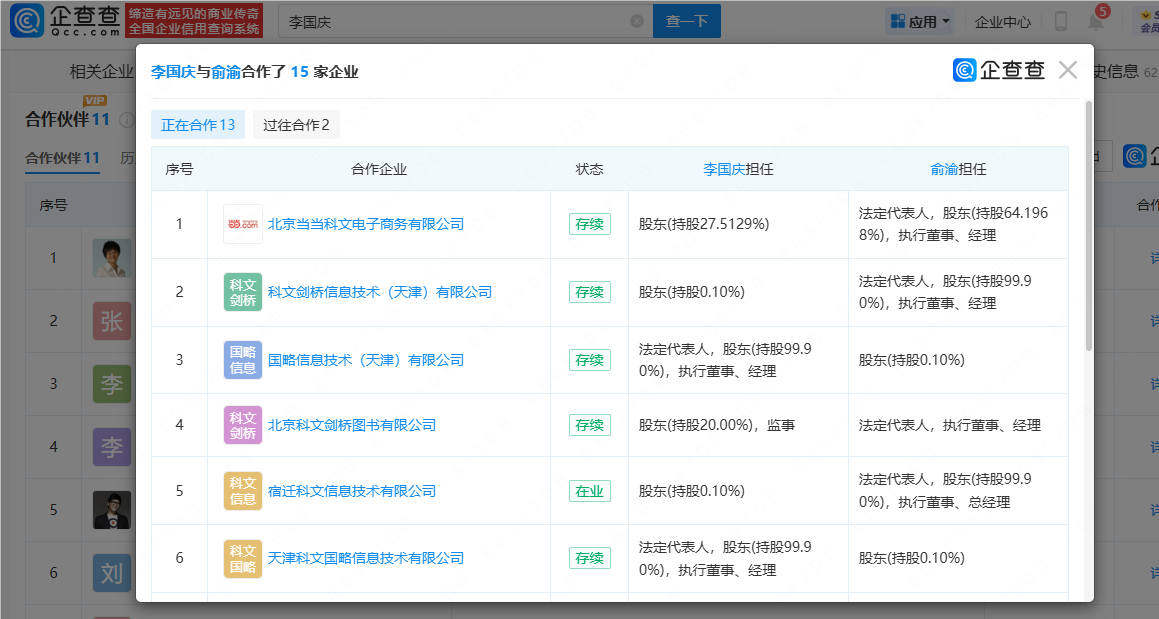The image size is (1159, 619).
Task: Click the 序号 header in the dialog table
Action: point(180,169)
